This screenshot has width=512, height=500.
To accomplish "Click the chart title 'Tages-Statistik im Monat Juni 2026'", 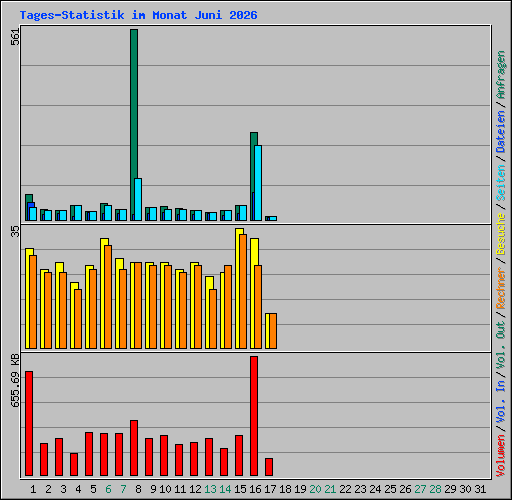I will [x=138, y=15].
